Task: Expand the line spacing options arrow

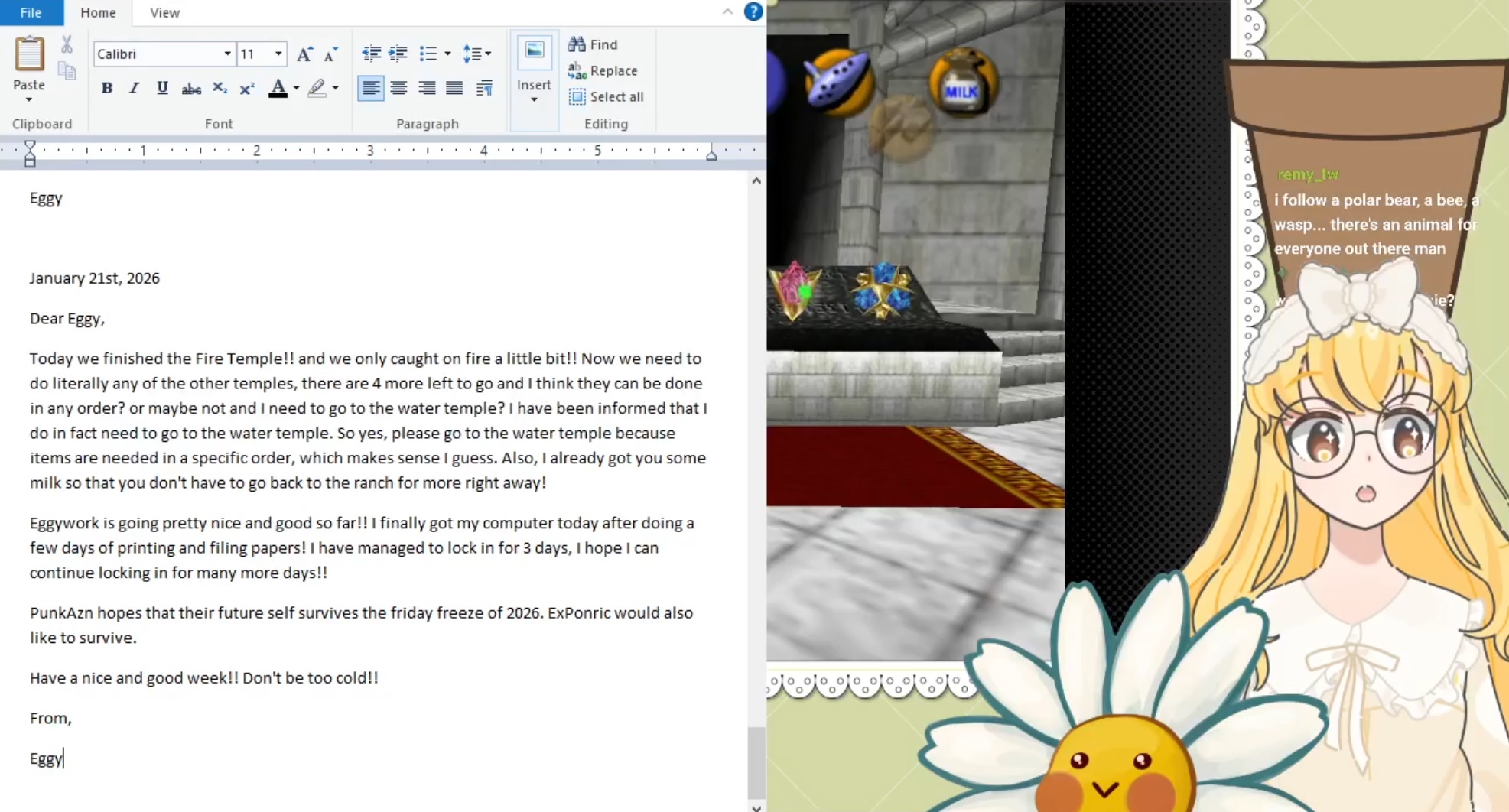Action: (488, 54)
